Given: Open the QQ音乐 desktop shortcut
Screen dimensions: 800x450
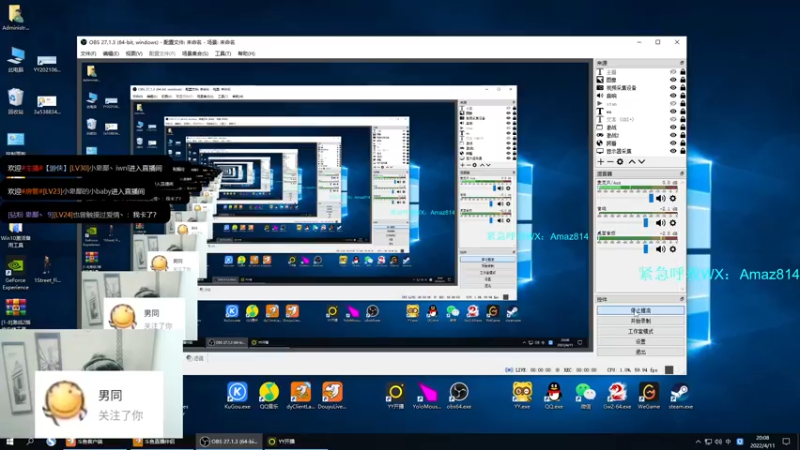Looking at the screenshot, I should (x=269, y=396).
